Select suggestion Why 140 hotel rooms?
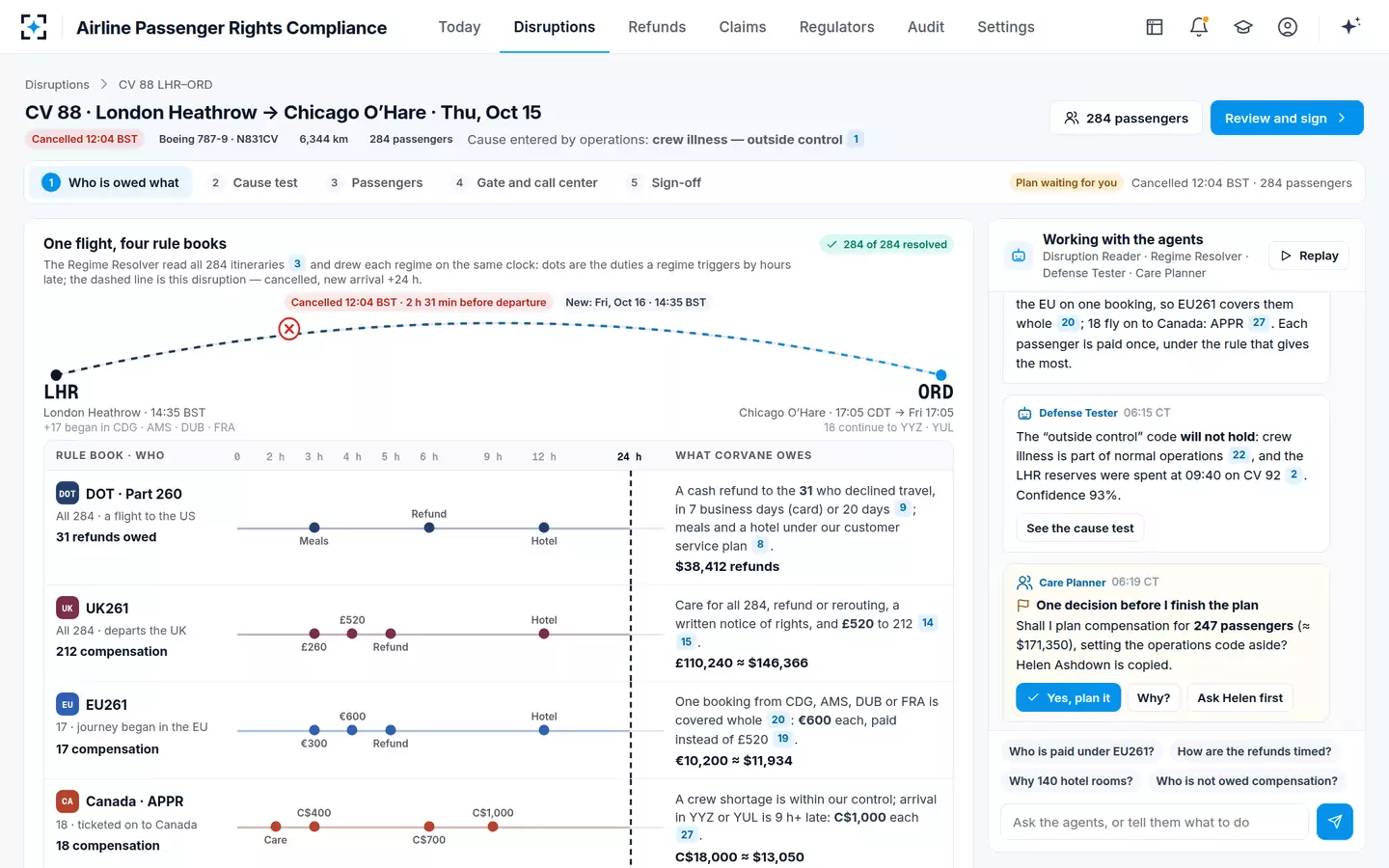This screenshot has height=868, width=1389. point(1071,781)
